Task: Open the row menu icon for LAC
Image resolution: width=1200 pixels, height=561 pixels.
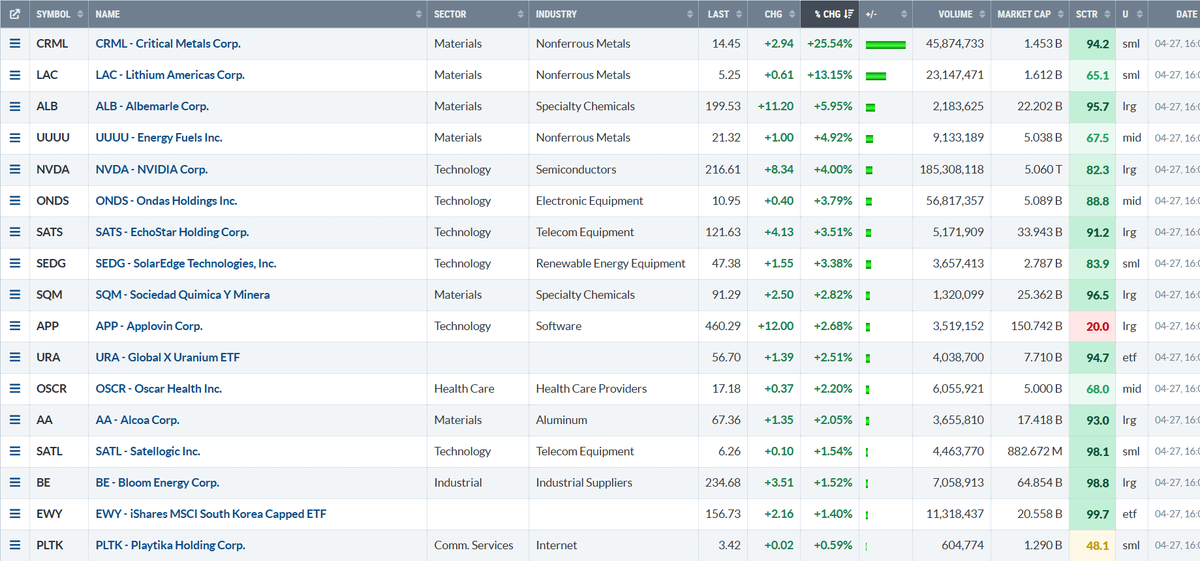Action: 15,75
